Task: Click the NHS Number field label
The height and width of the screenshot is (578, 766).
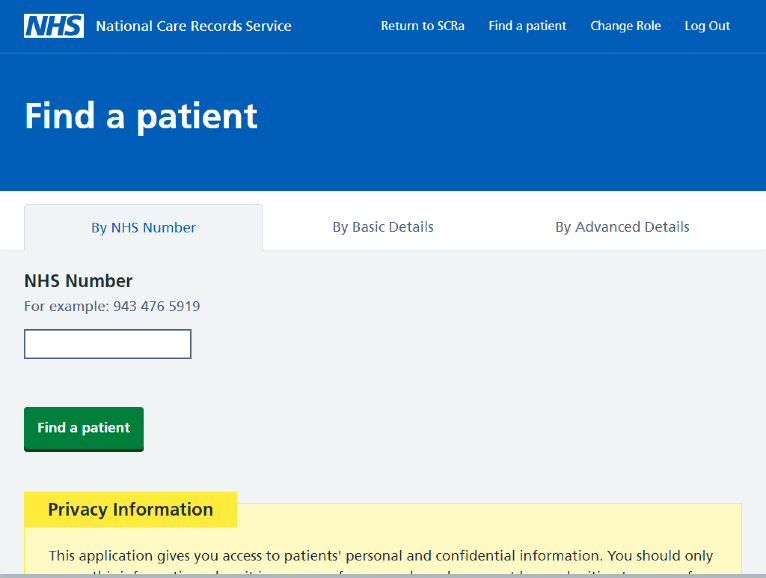Action: (x=78, y=281)
